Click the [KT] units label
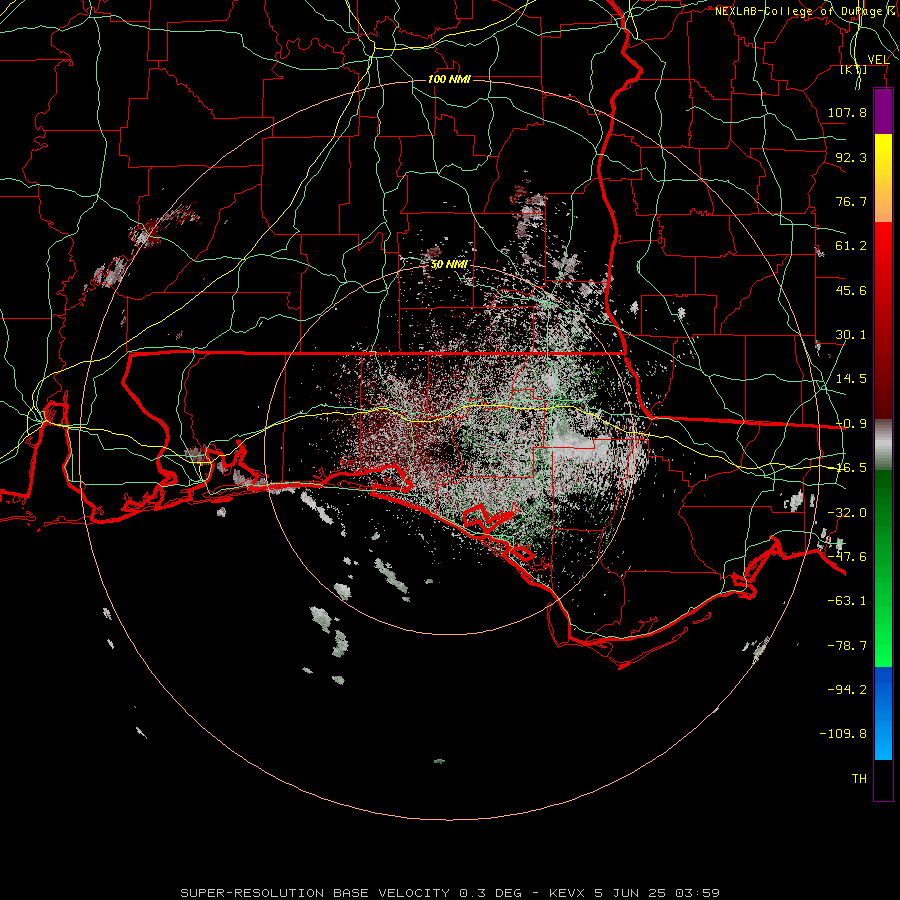 coord(854,69)
